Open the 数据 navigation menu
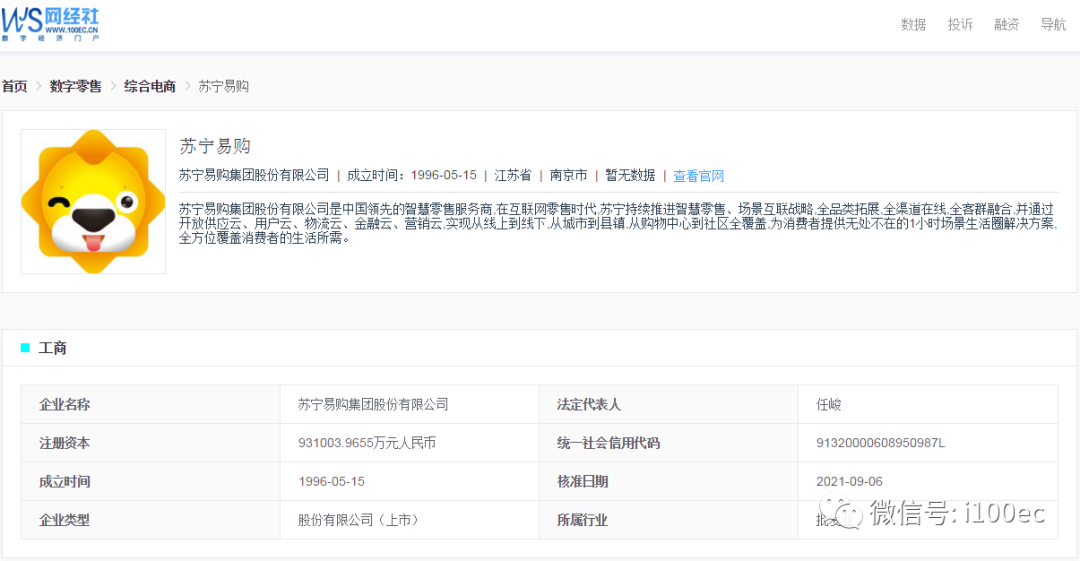Screen dimensions: 1080x561 pyautogui.click(x=913, y=25)
